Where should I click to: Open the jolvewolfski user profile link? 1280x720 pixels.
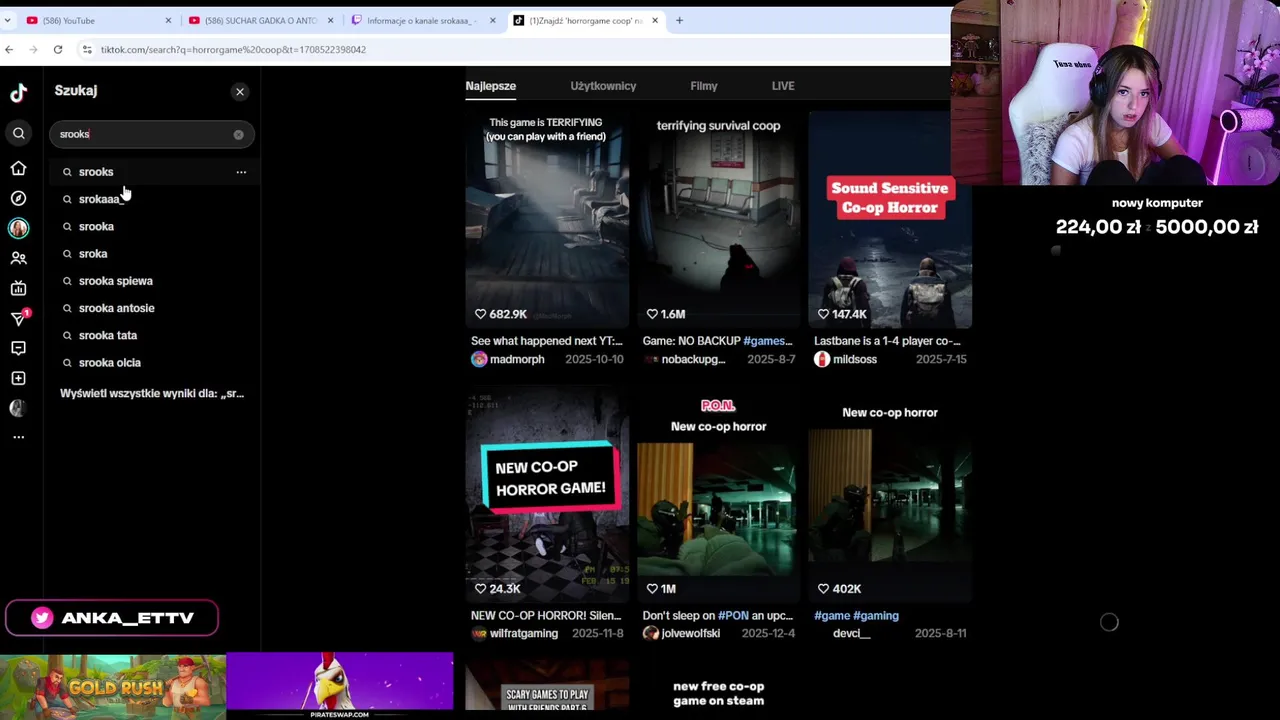pyautogui.click(x=681, y=634)
